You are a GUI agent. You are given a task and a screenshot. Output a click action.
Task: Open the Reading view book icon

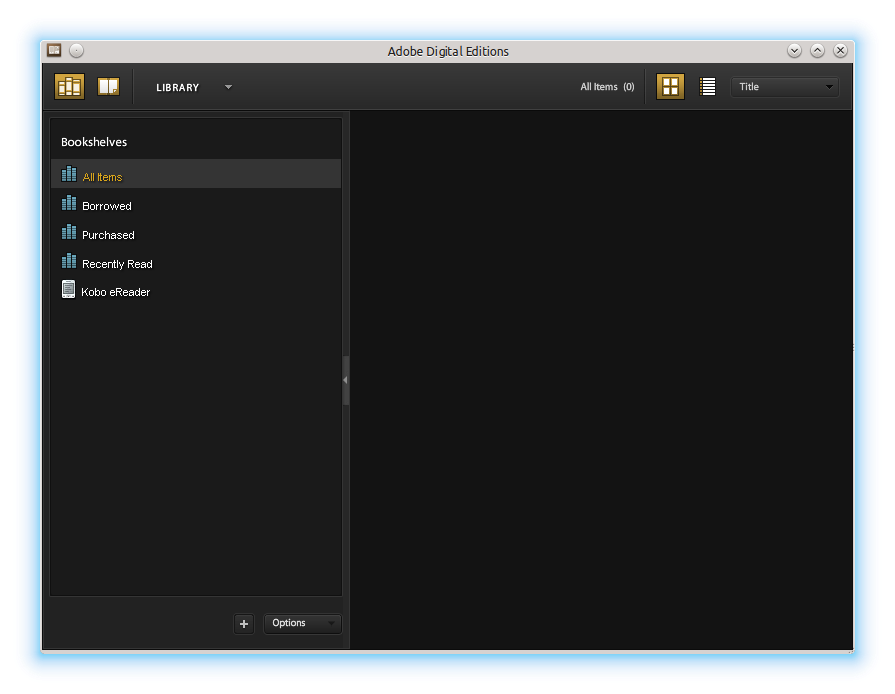pyautogui.click(x=108, y=87)
